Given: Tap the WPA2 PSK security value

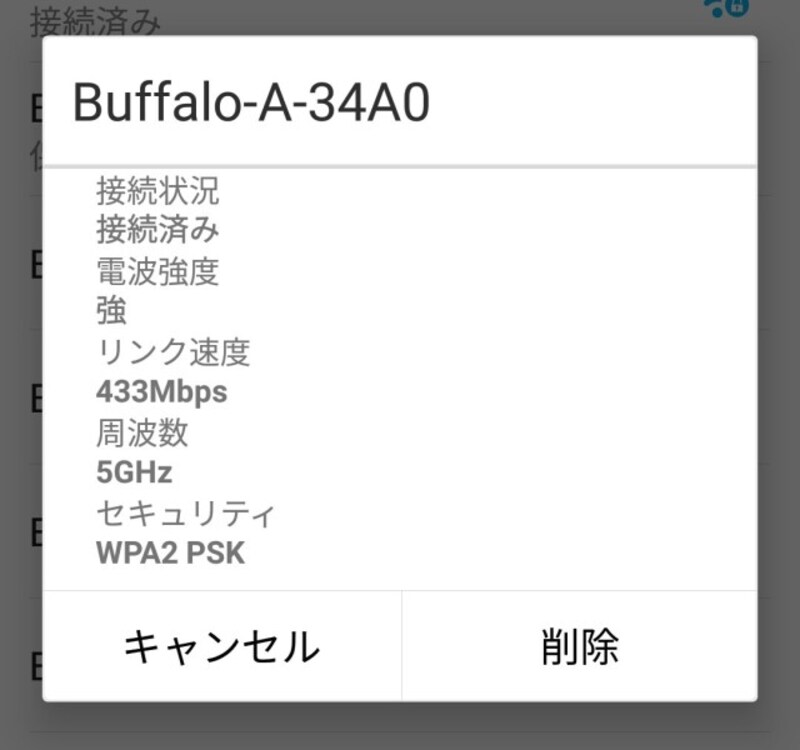Looking at the screenshot, I should pyautogui.click(x=170, y=553).
